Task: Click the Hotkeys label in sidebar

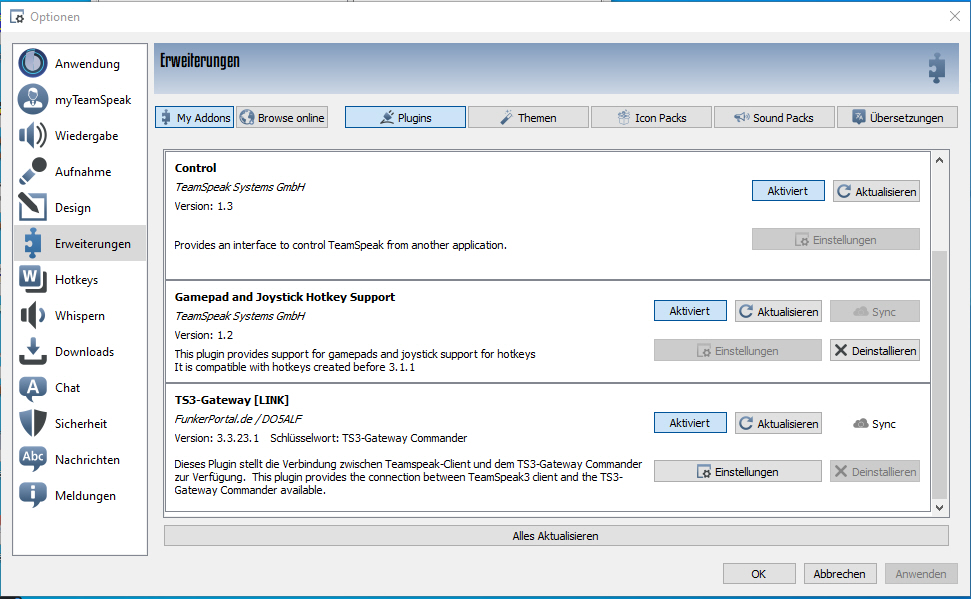Action: (76, 279)
